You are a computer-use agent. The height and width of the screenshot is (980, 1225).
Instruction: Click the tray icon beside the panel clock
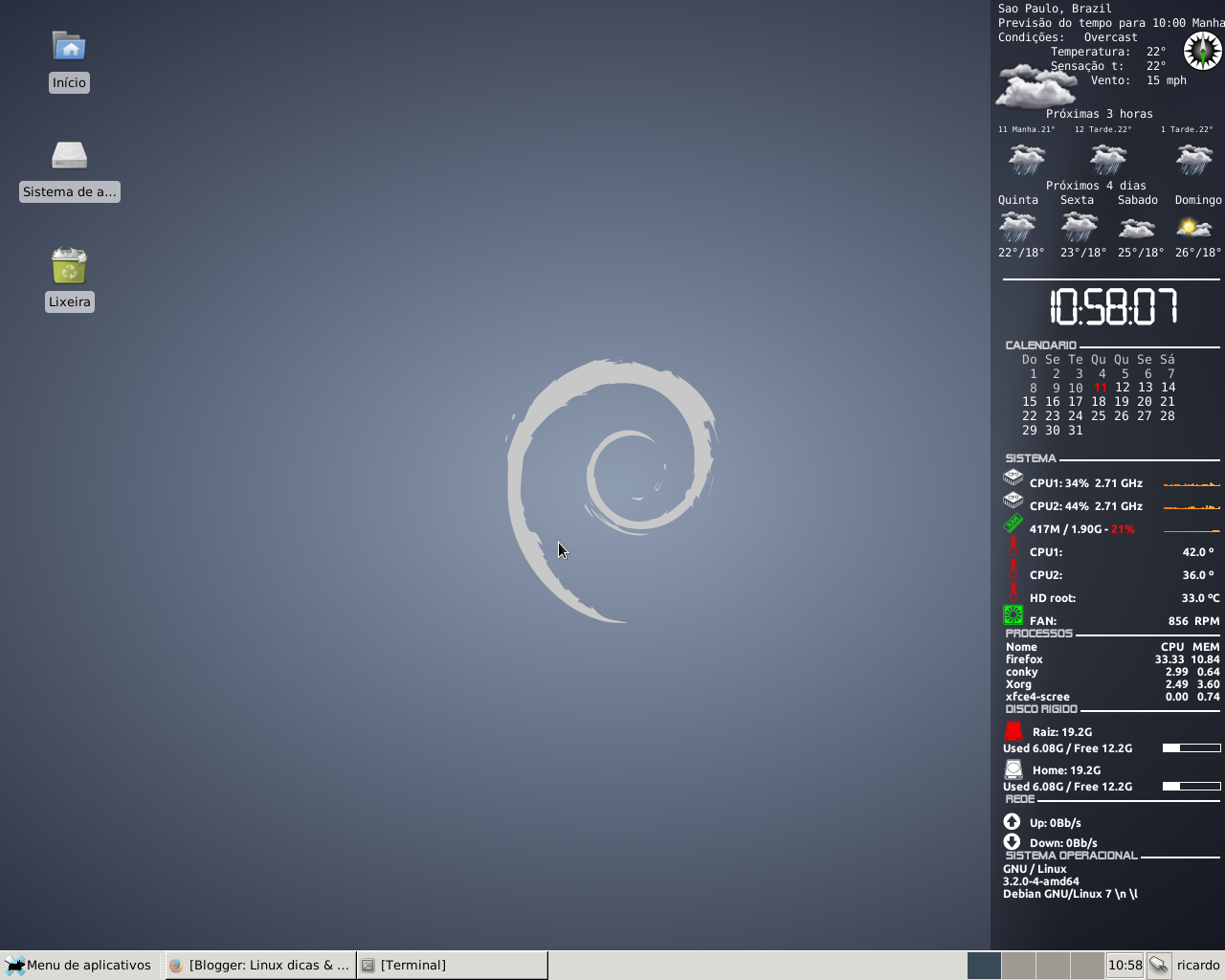(x=1158, y=965)
